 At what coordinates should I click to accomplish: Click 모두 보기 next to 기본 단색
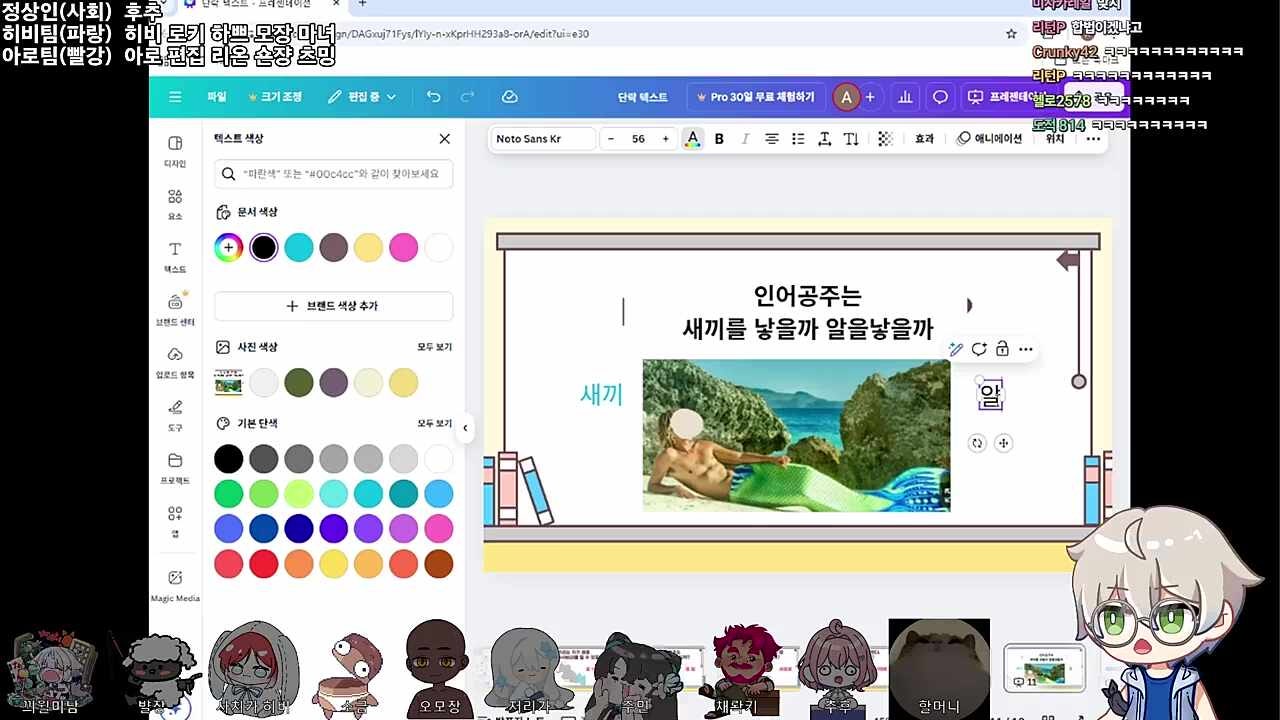tap(435, 424)
